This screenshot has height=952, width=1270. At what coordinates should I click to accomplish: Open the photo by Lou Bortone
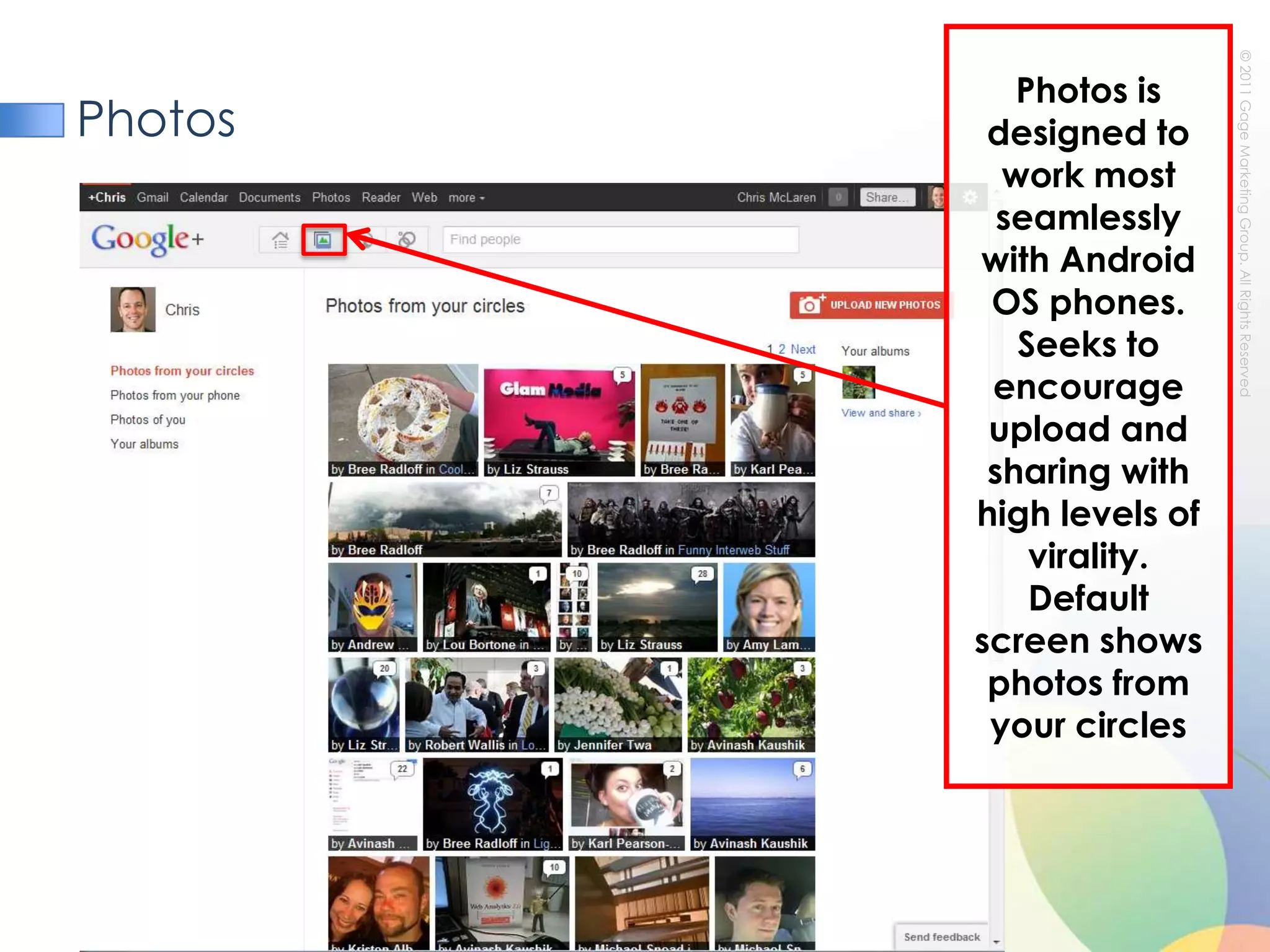pyautogui.click(x=486, y=608)
